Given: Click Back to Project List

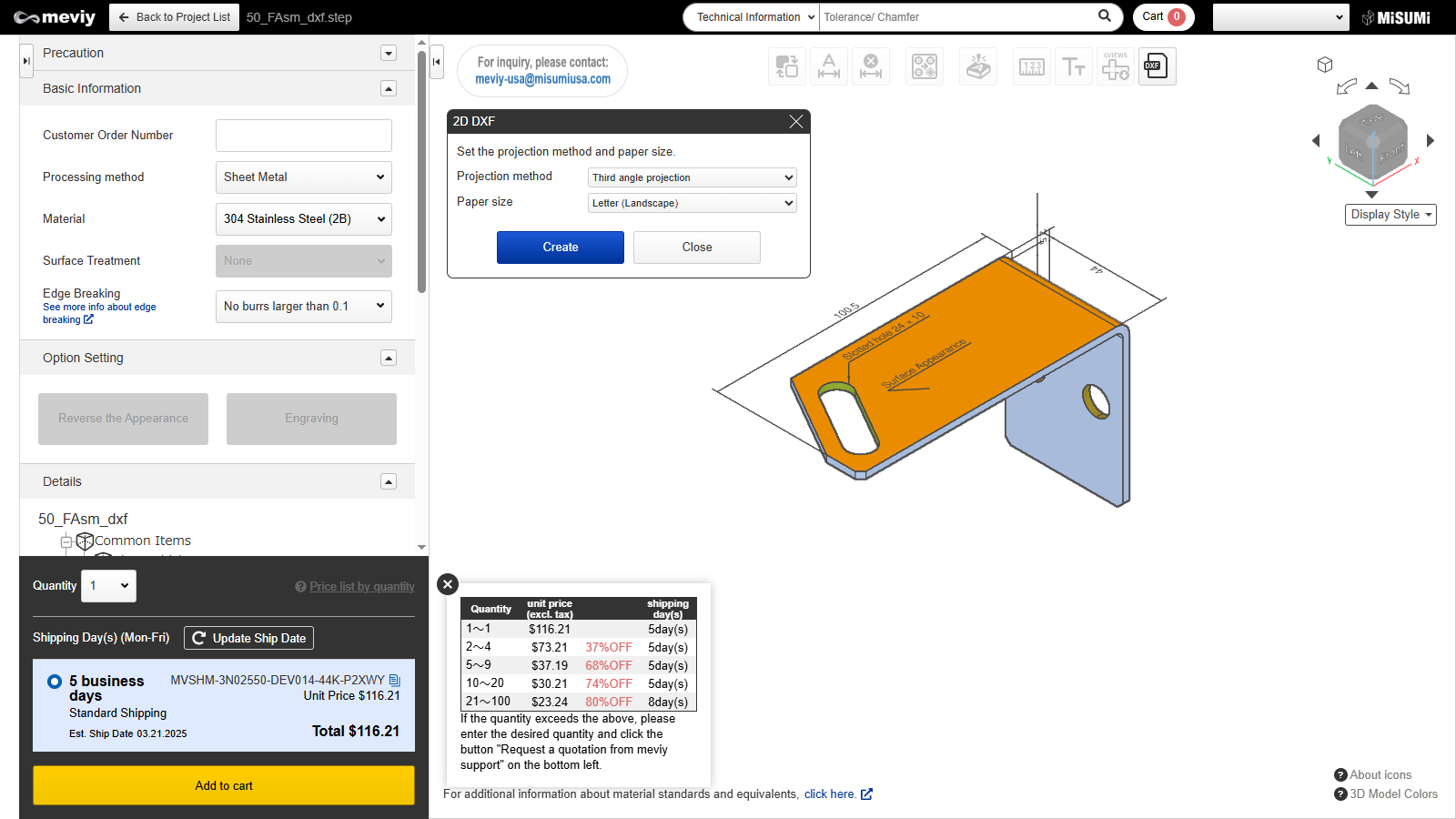Looking at the screenshot, I should (174, 17).
